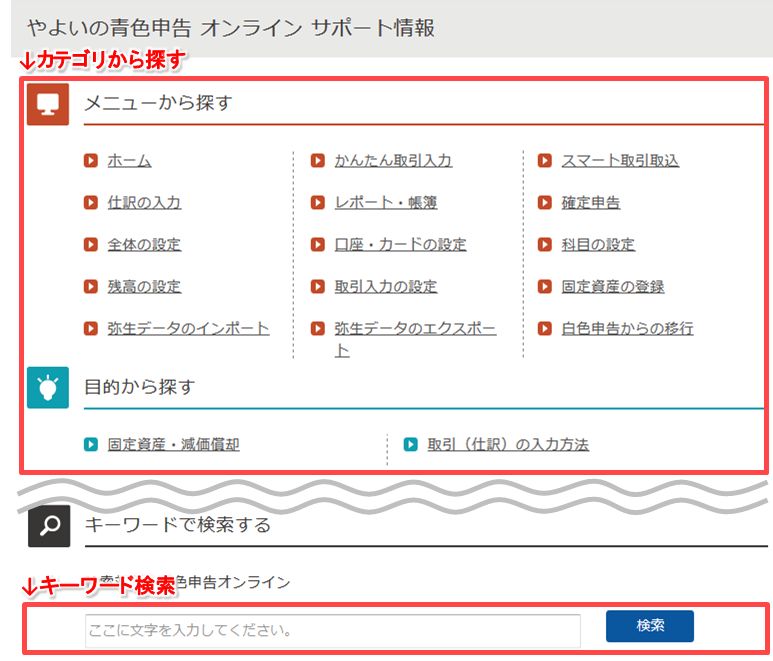Open the かんたん取引入力 link
Viewport: 773px width, 661px height.
coord(393,161)
